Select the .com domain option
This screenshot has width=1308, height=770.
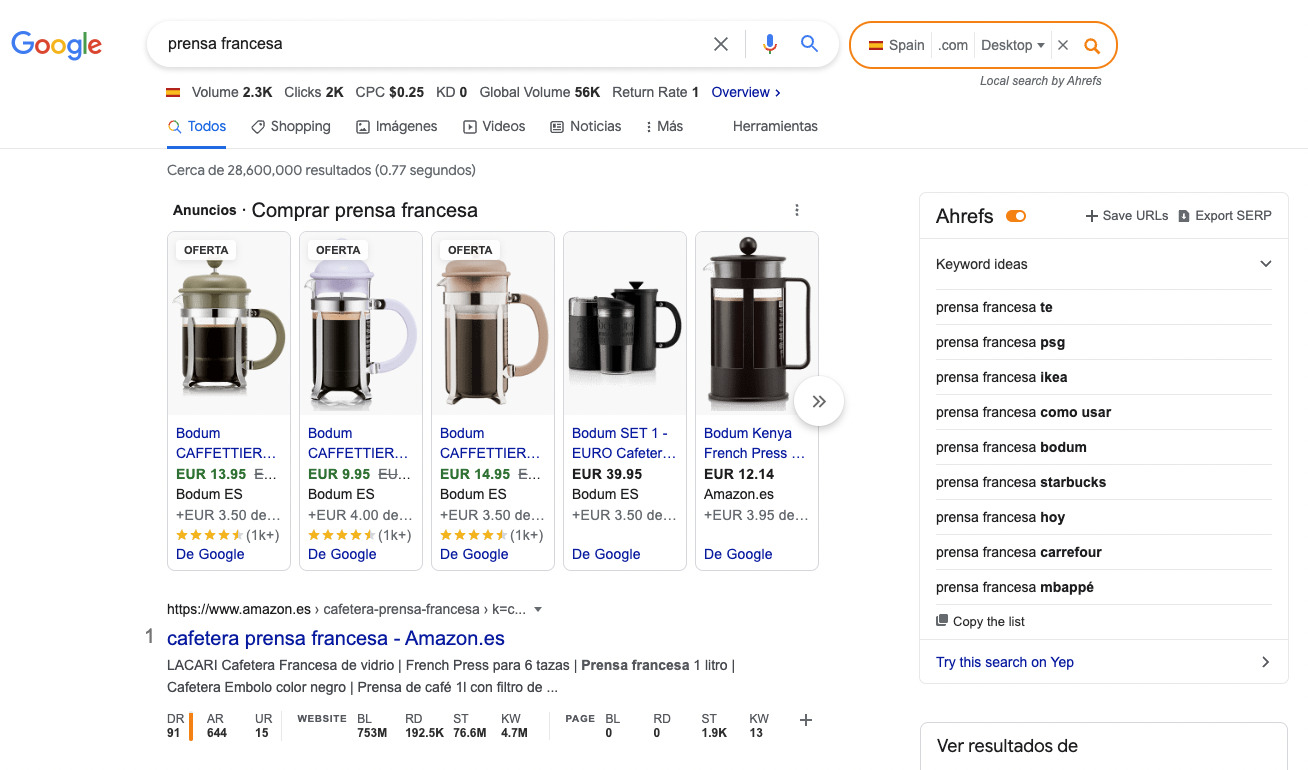click(953, 45)
